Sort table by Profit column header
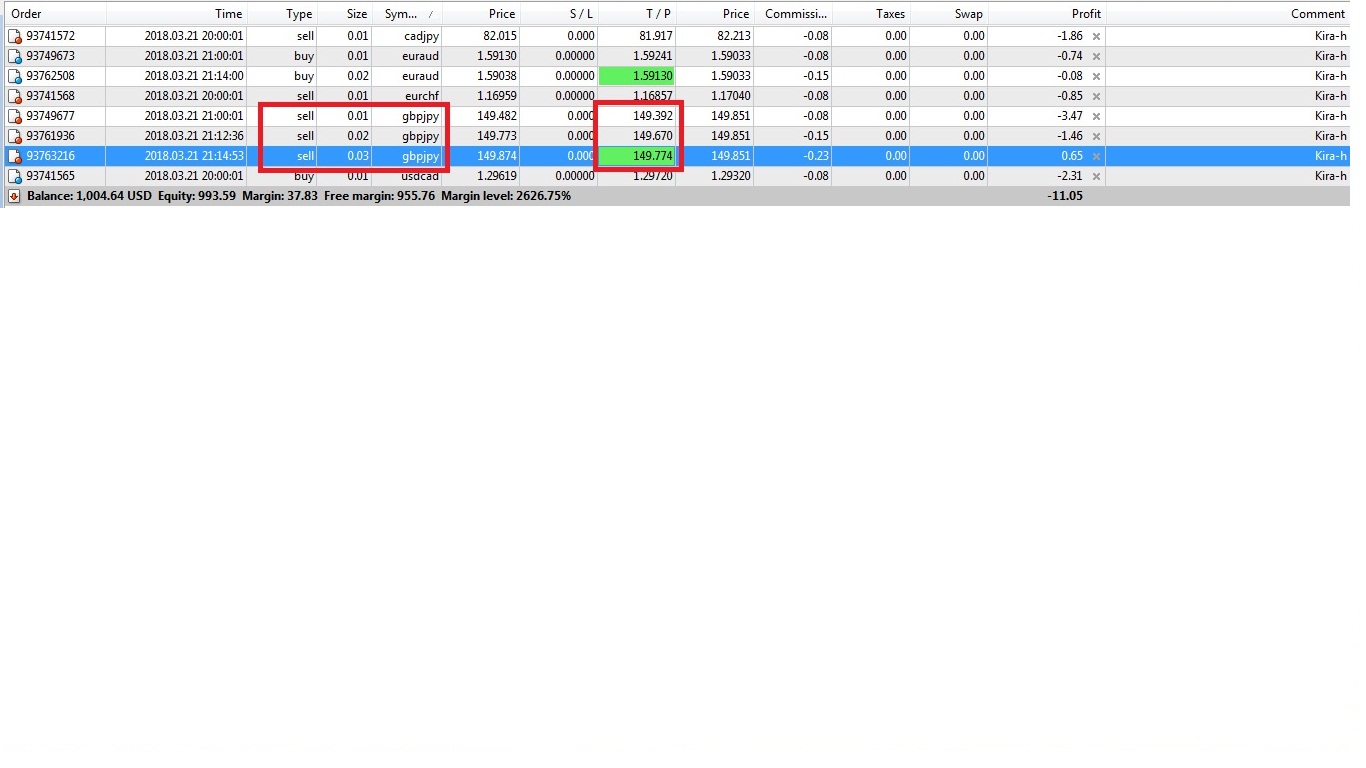 (x=1085, y=14)
